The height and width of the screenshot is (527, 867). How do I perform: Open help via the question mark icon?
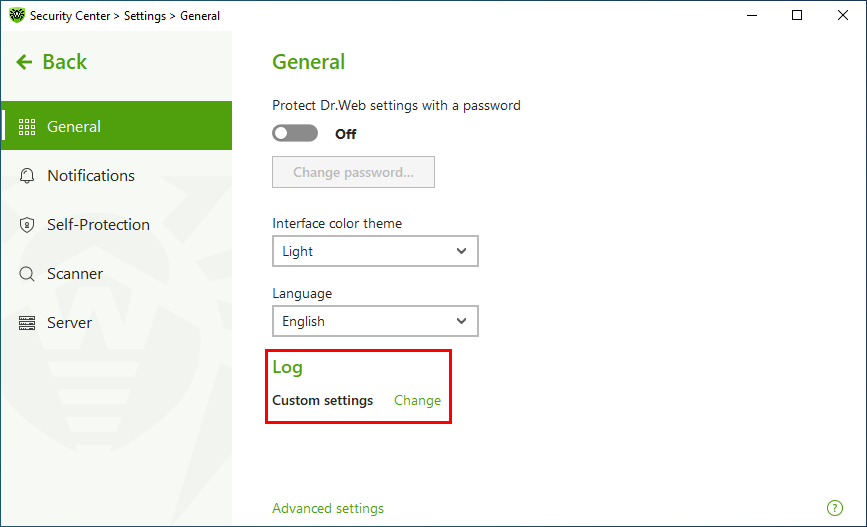[834, 508]
